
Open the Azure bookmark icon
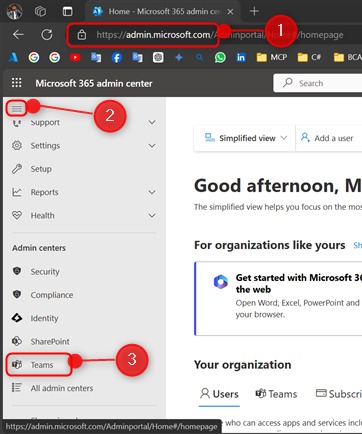point(13,58)
